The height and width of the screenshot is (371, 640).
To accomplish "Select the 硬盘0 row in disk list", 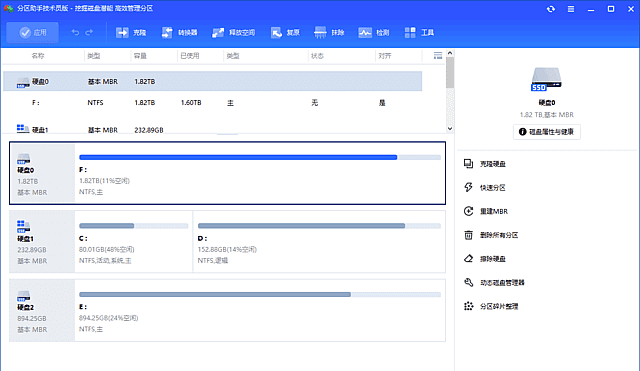I will pos(212,81).
